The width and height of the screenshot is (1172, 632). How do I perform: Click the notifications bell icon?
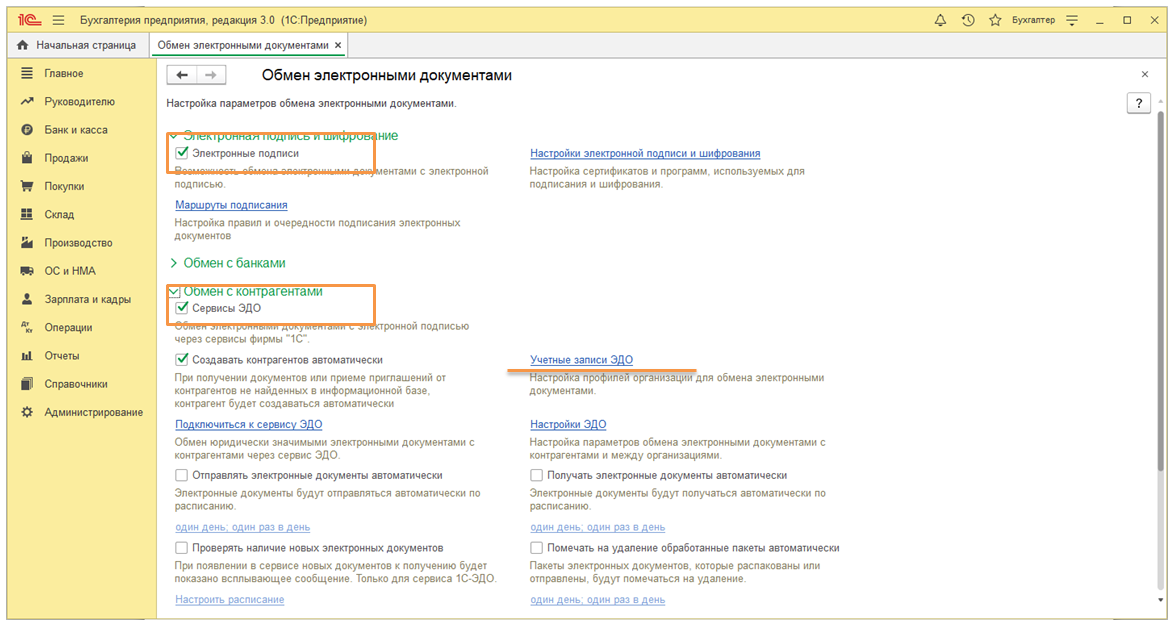[940, 20]
